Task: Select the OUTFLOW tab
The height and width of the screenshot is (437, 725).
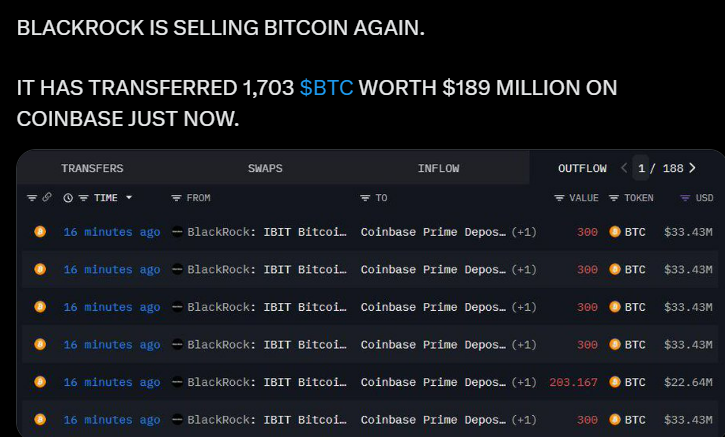Action: (x=582, y=168)
